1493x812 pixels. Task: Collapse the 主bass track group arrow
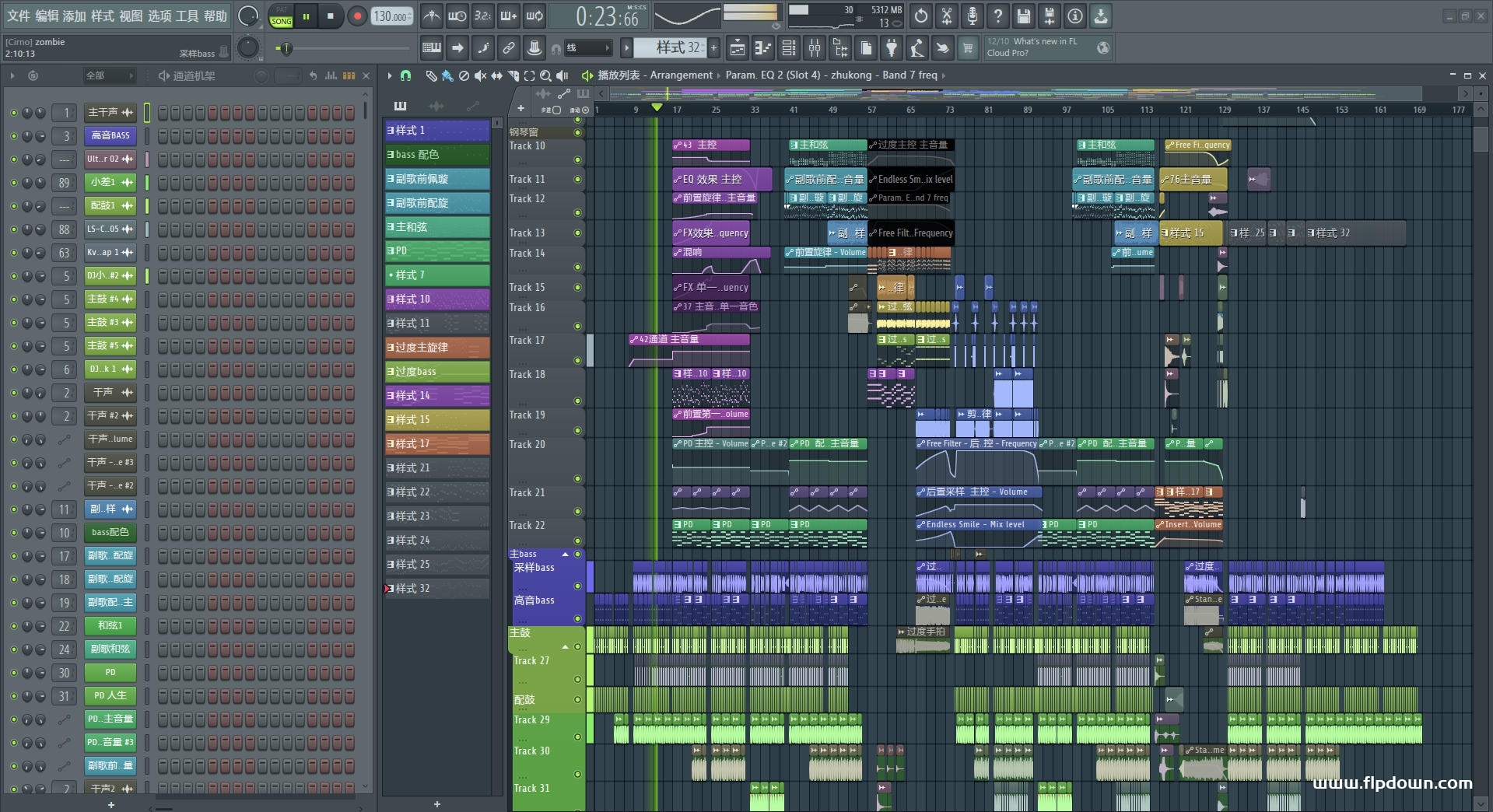[x=566, y=555]
